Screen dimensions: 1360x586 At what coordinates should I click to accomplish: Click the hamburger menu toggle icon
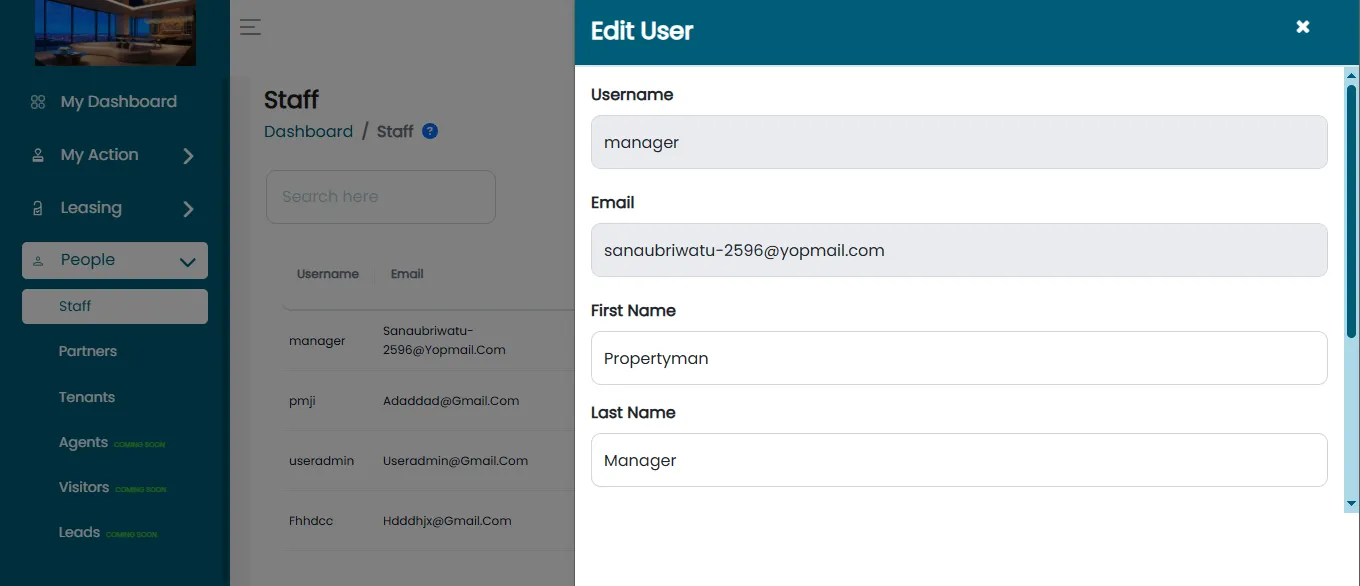click(250, 27)
